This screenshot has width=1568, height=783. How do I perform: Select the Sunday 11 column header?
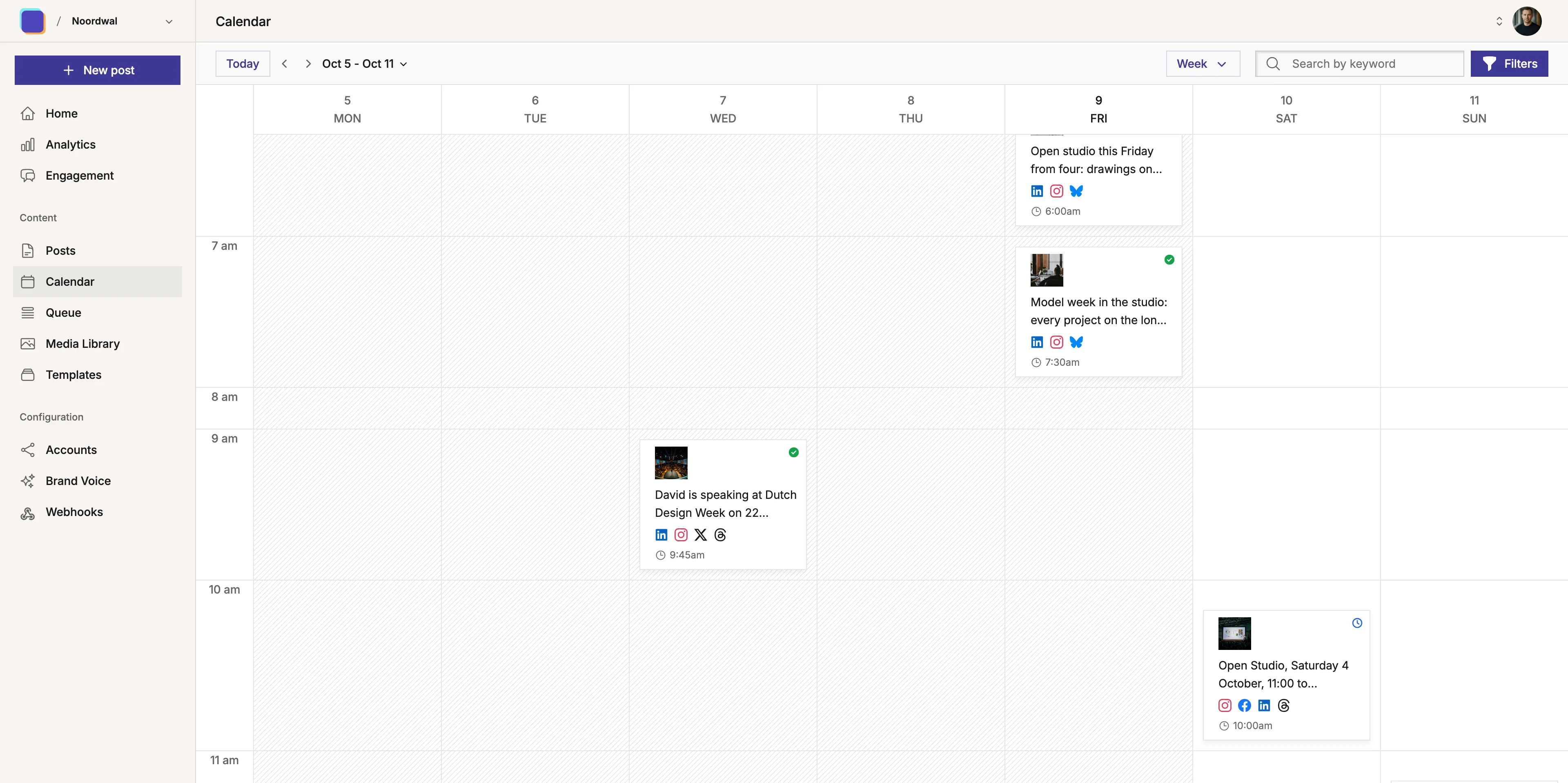point(1474,109)
